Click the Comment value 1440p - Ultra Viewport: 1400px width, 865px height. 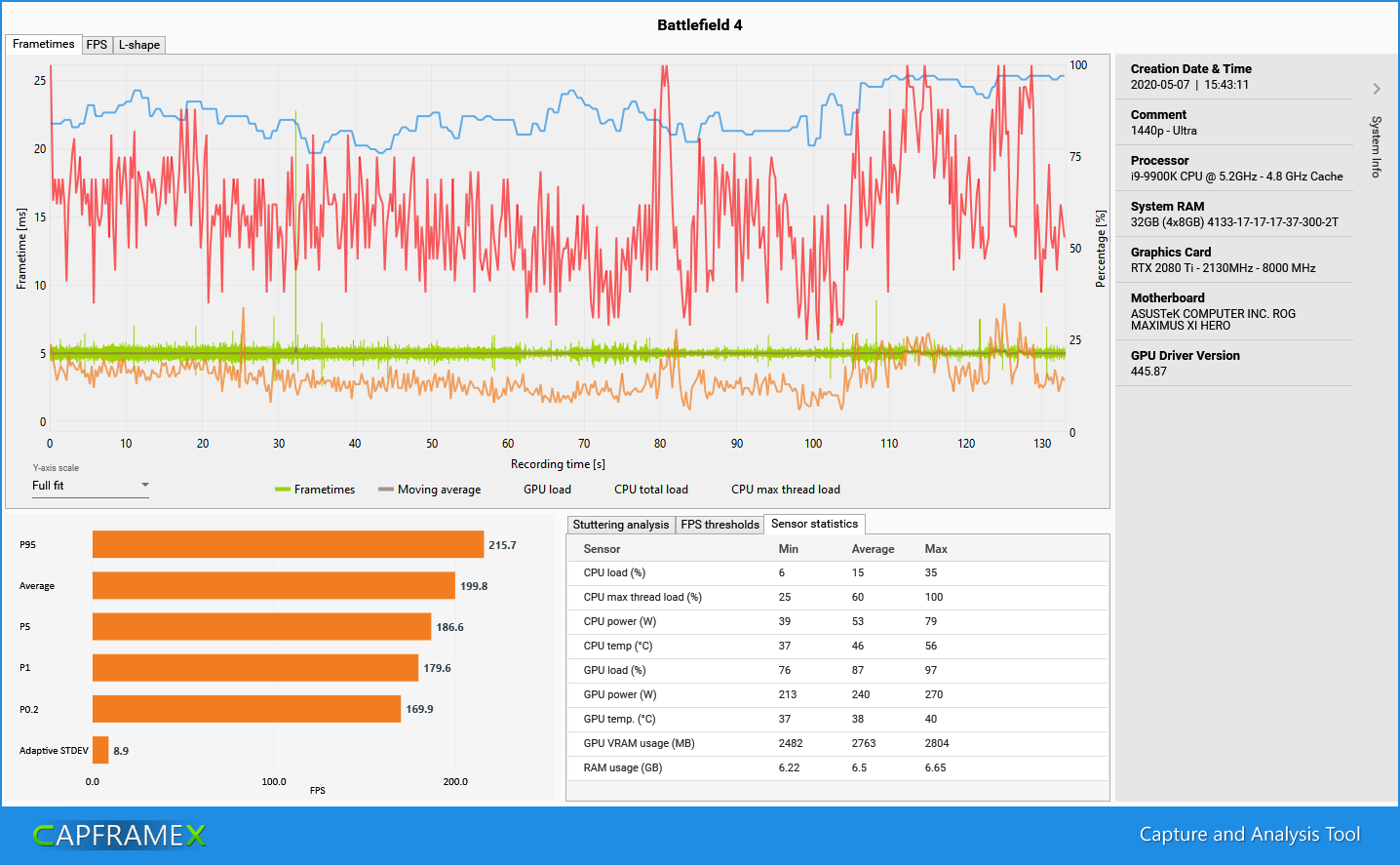1163,131
